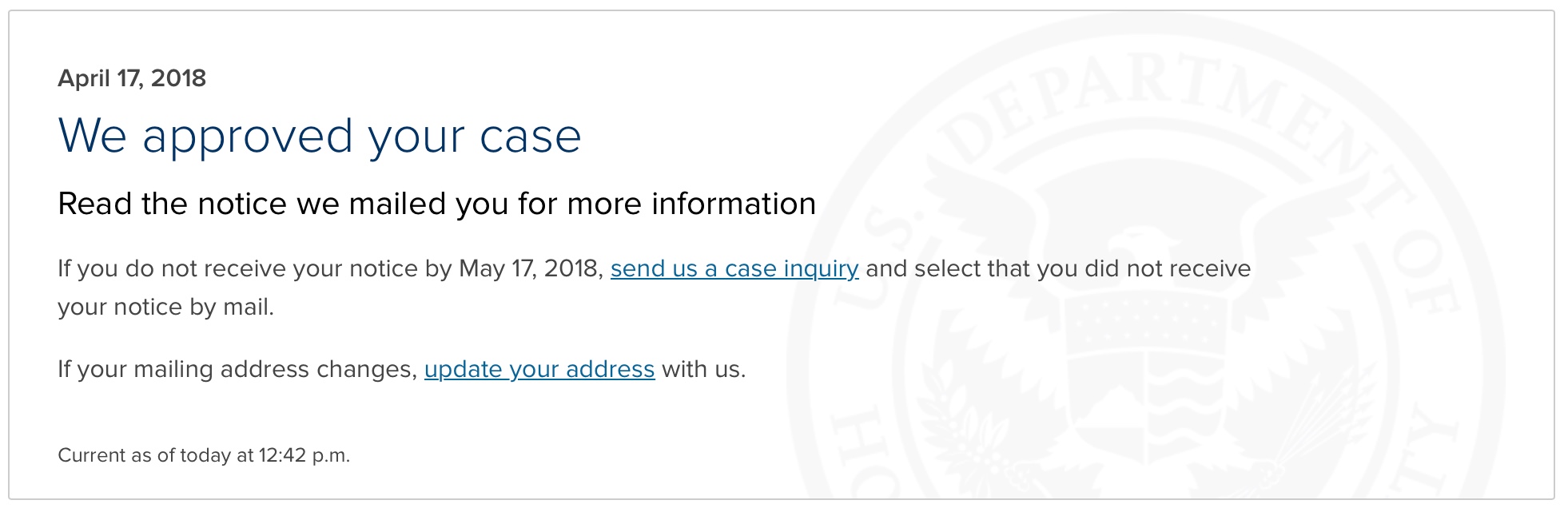Click the "your notice by mail." text line
This screenshot has width=1568, height=508.
165,307
